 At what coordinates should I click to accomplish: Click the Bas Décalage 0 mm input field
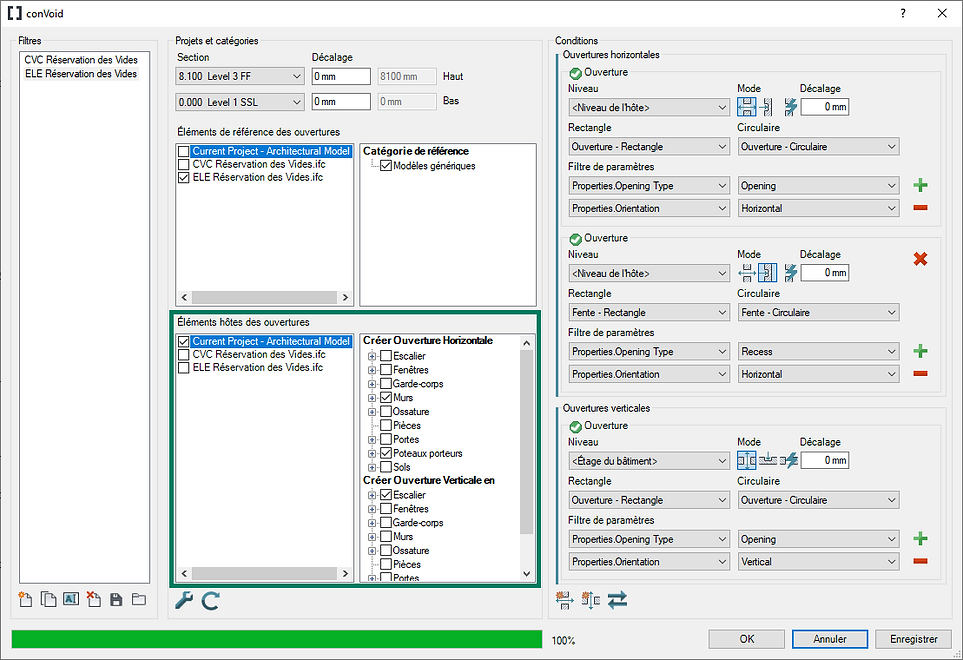click(341, 101)
